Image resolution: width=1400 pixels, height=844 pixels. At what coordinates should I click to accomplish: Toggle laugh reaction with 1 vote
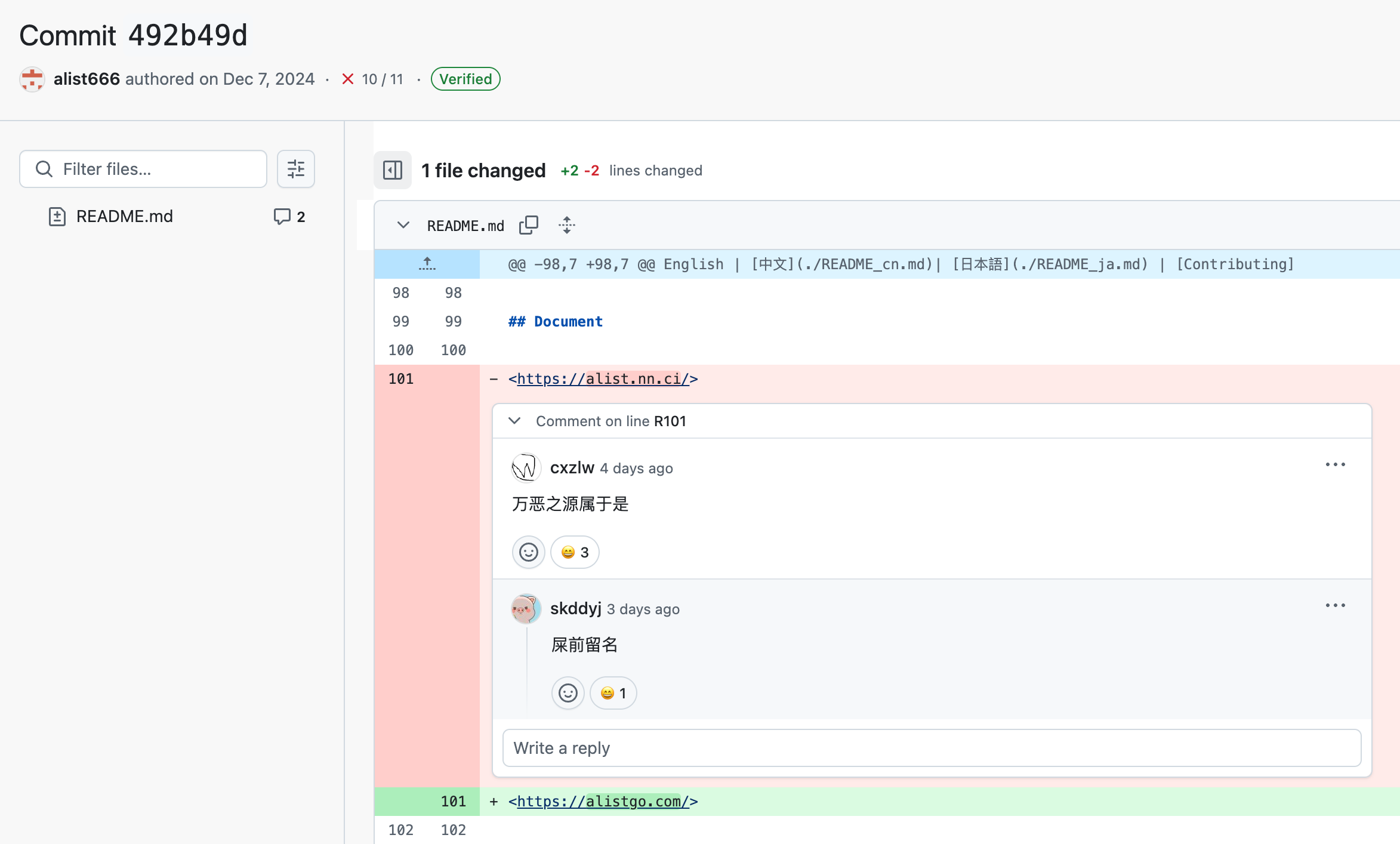click(613, 693)
